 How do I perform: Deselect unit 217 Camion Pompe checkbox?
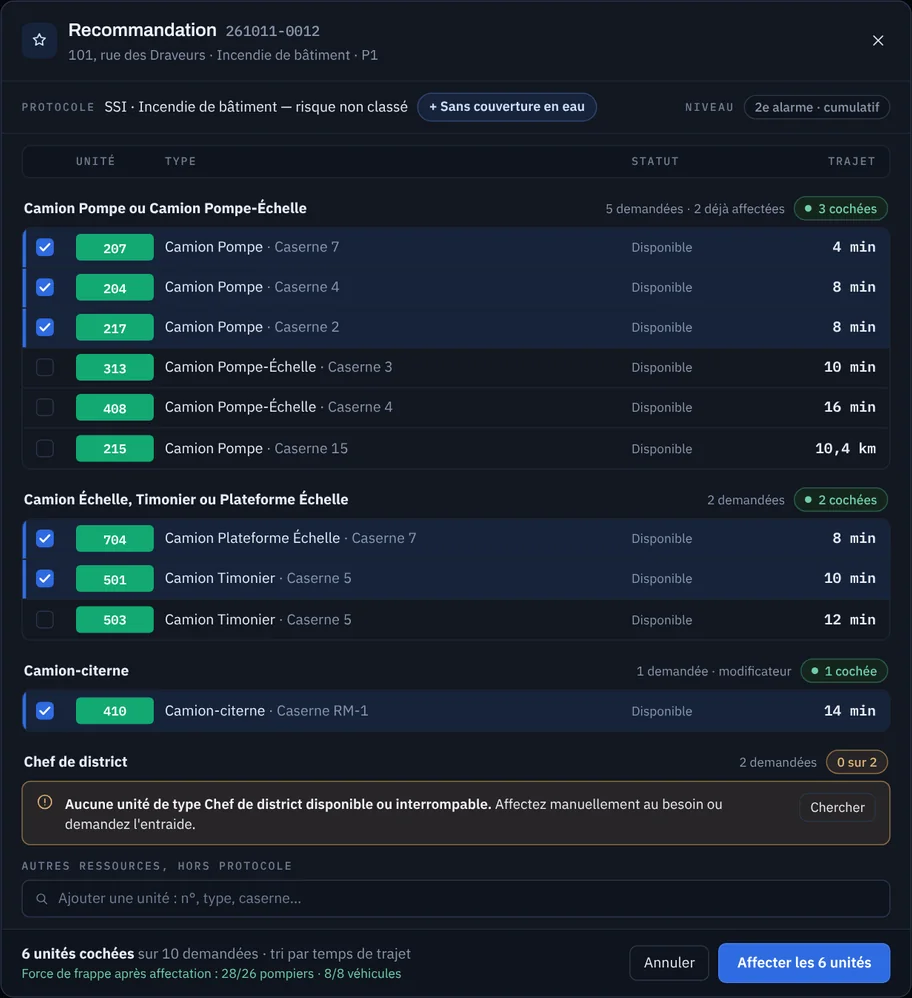click(x=45, y=327)
